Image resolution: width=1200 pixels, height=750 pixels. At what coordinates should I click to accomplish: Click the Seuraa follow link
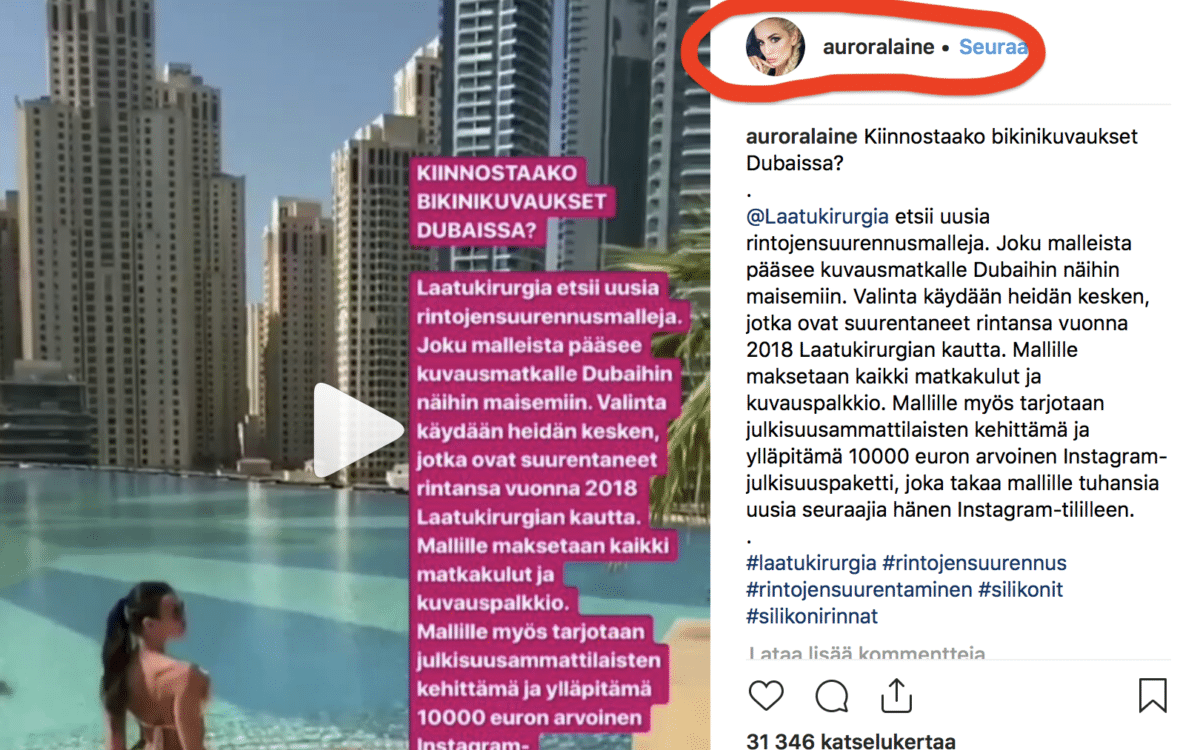992,47
